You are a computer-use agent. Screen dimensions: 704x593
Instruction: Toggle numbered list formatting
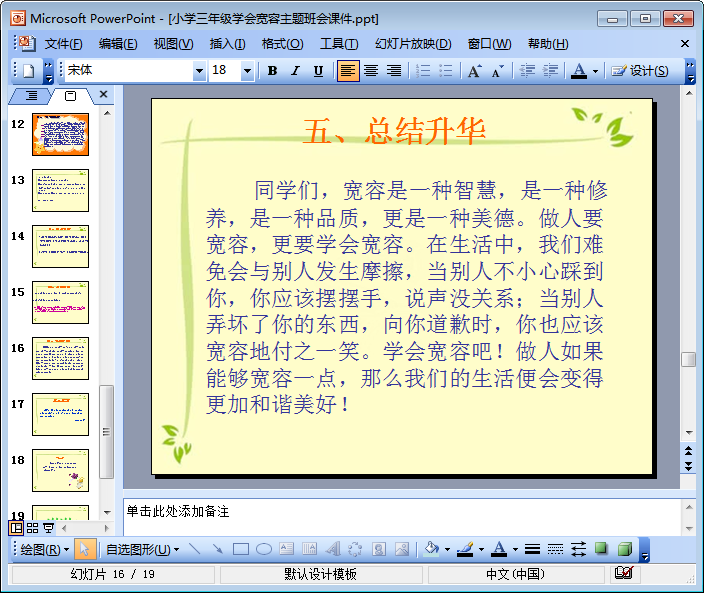point(423,70)
